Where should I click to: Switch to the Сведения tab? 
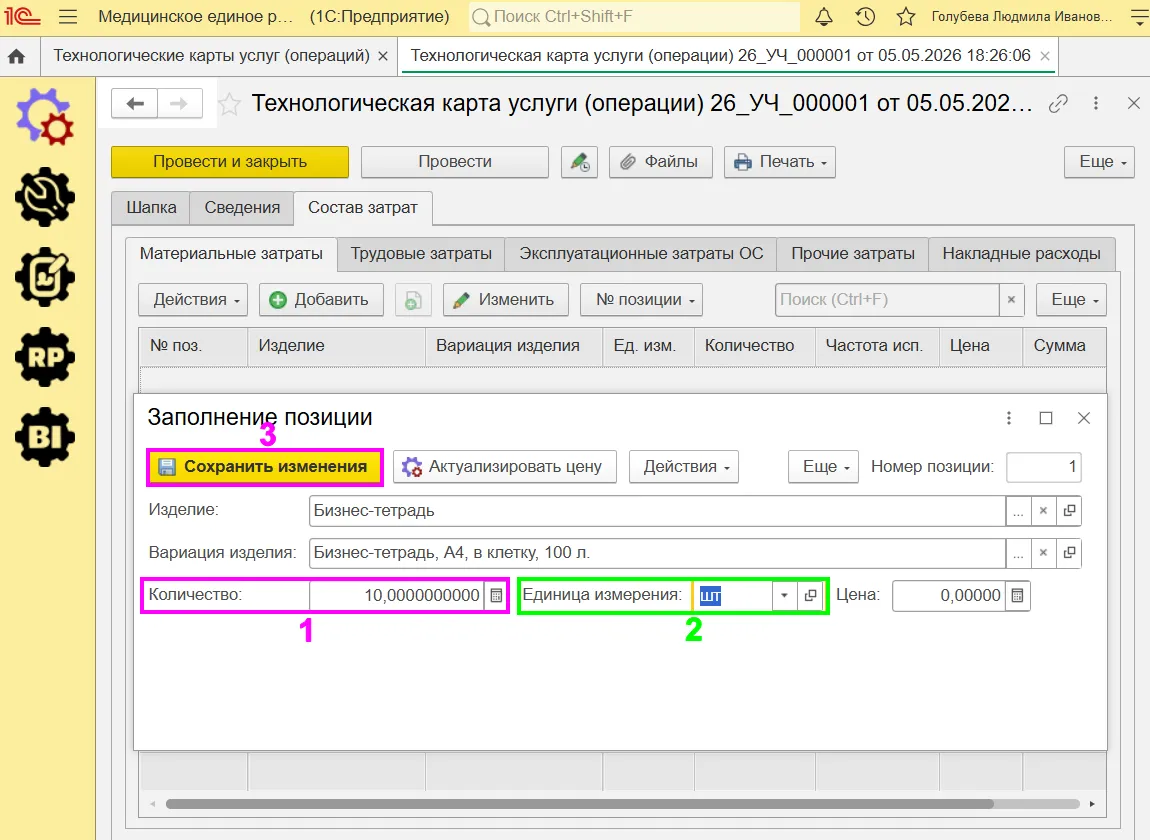coord(242,208)
